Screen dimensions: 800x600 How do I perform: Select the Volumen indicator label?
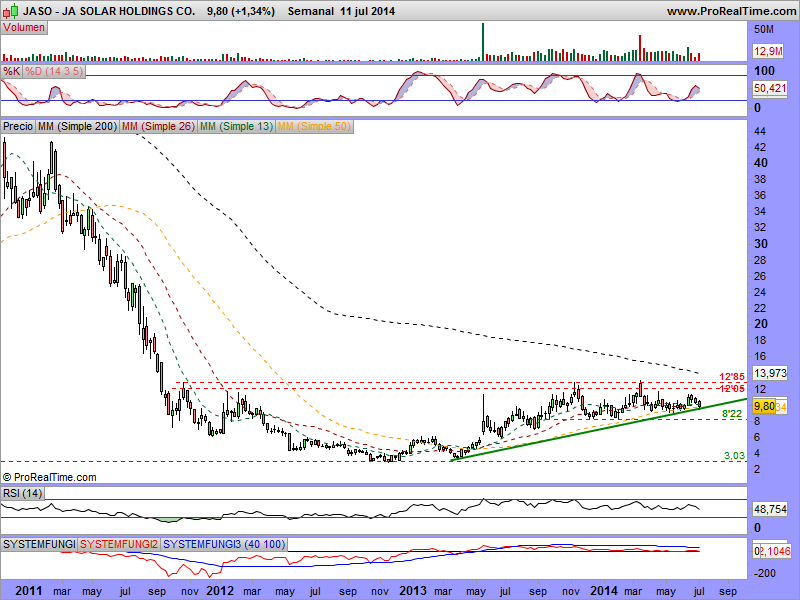(x=24, y=28)
